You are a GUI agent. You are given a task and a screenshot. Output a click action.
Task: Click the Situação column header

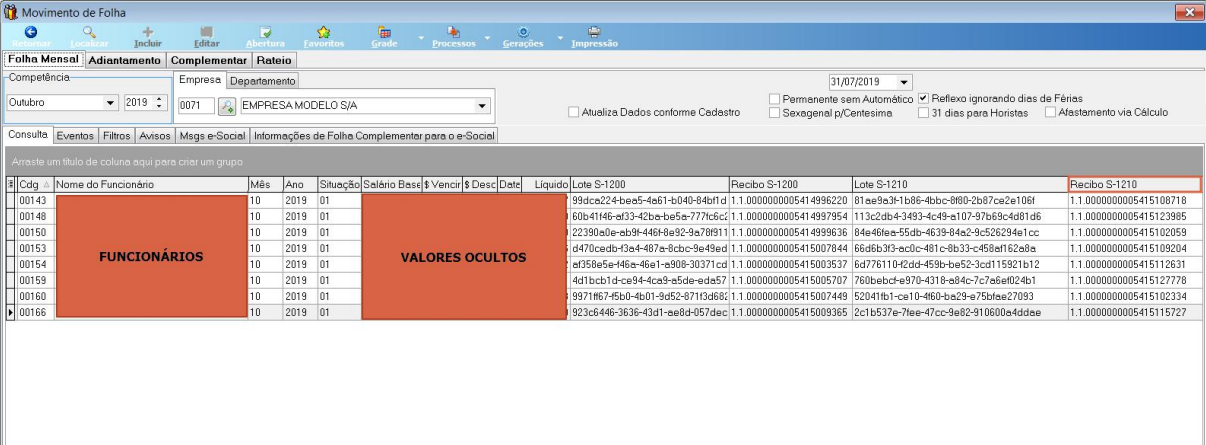339,185
